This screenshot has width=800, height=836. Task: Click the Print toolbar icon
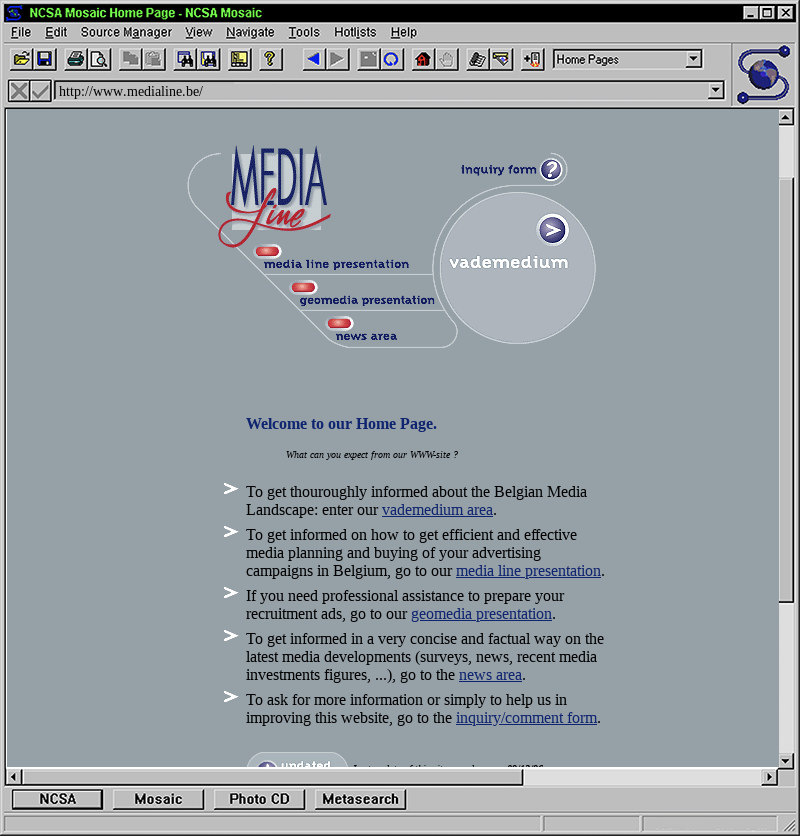click(75, 60)
